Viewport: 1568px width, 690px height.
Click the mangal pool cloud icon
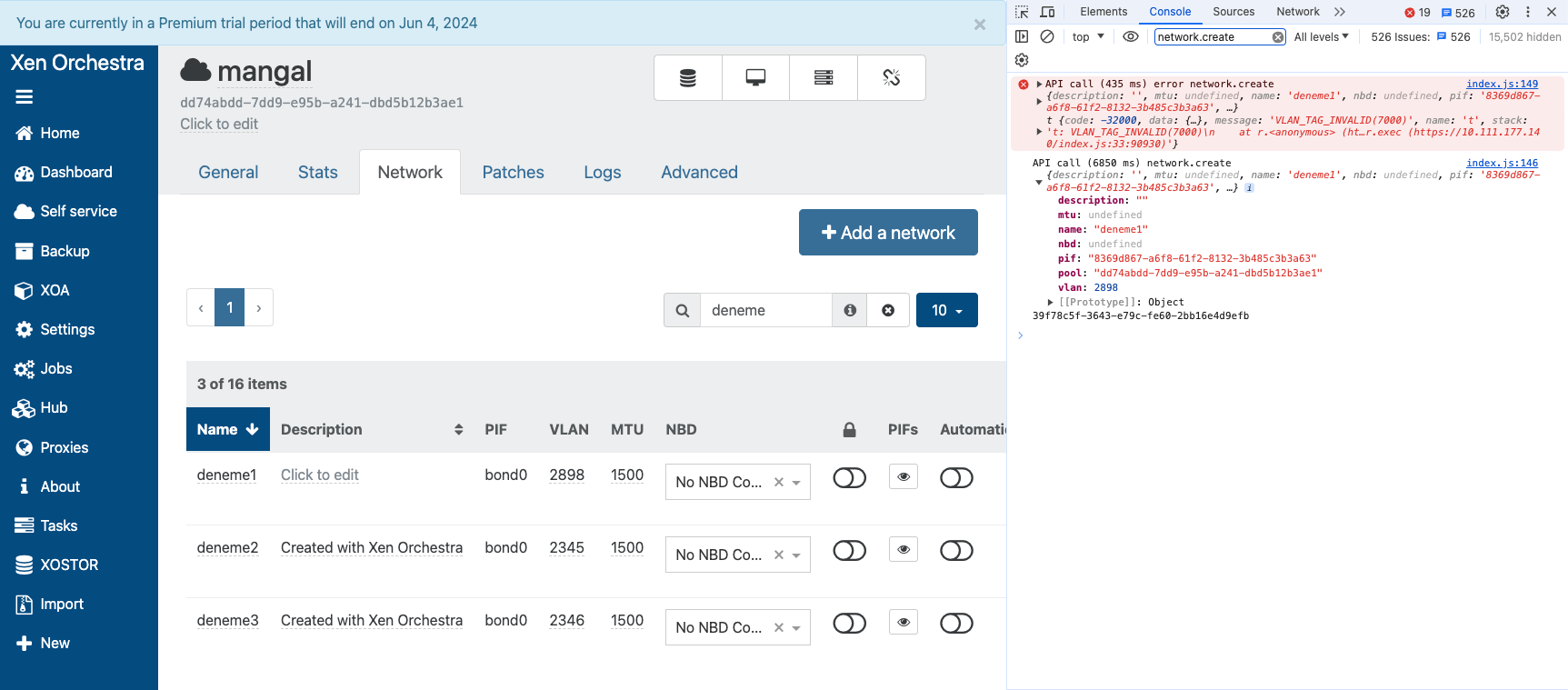(195, 70)
